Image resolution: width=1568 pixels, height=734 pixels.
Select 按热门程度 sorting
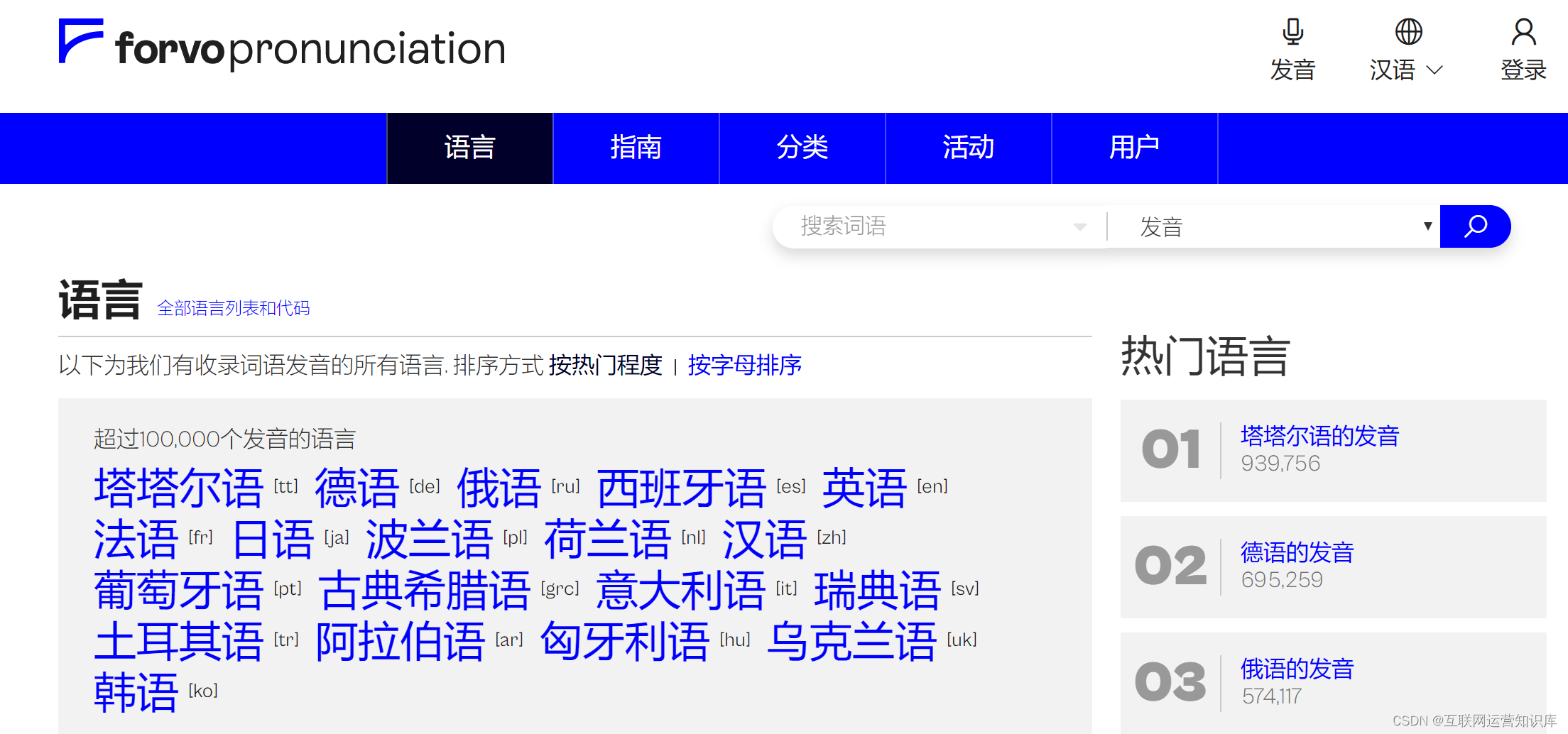[605, 365]
